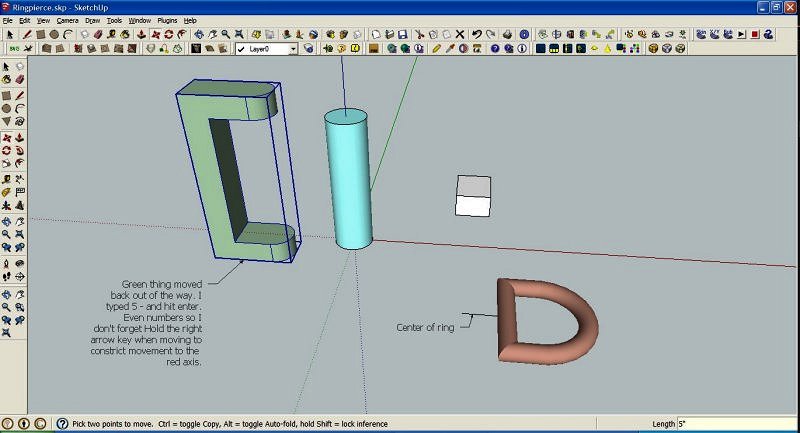800x433 pixels.
Task: Toggle Layer0 checkmark in layer box
Action: (x=241, y=48)
